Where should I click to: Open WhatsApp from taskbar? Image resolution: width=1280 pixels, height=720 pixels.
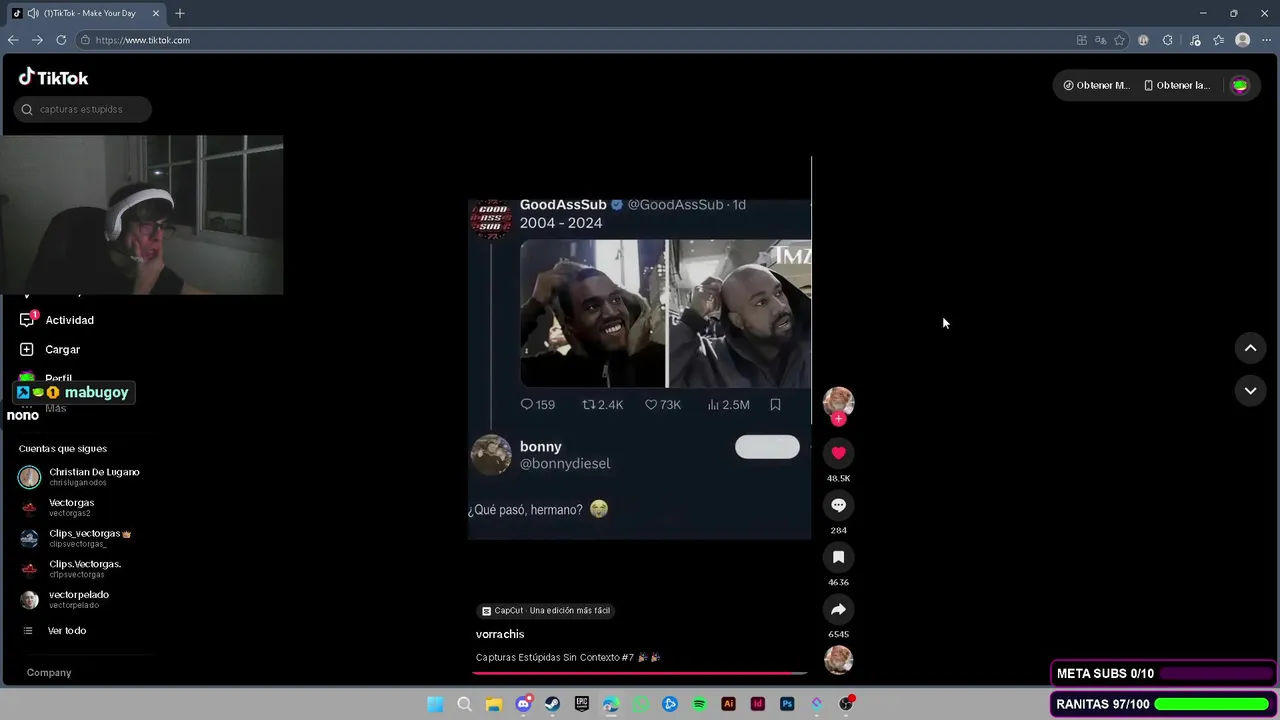[641, 704]
